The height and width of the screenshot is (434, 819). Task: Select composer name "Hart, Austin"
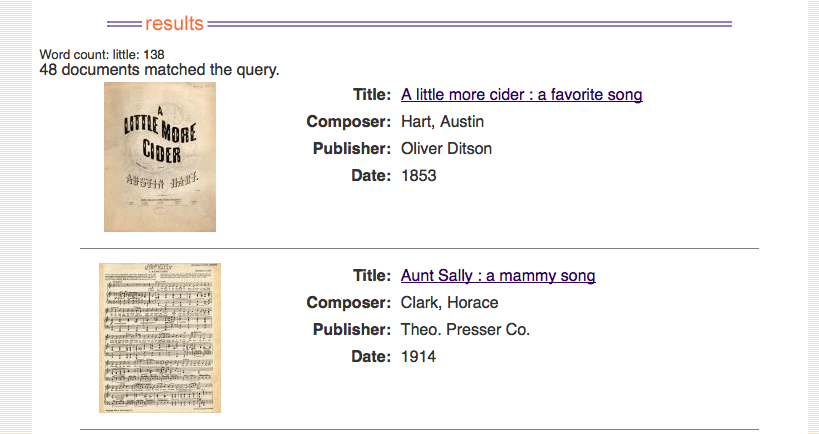(442, 122)
